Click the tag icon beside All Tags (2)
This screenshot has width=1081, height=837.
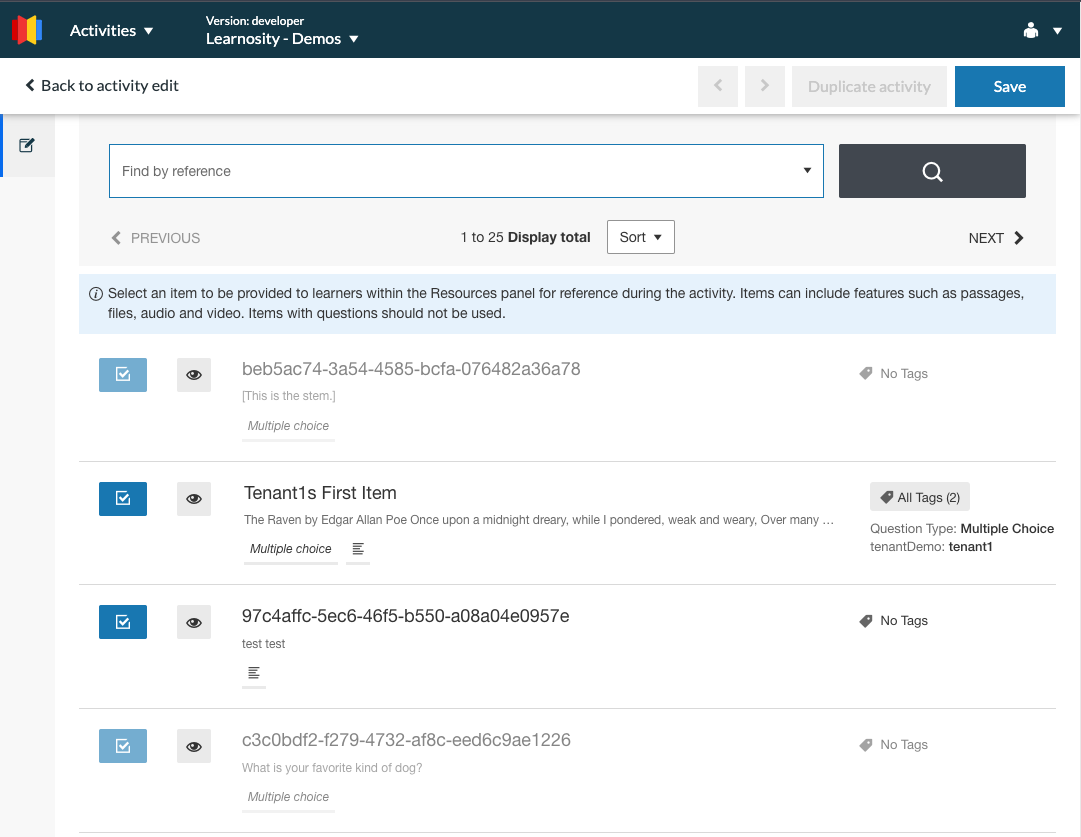pyautogui.click(x=888, y=496)
